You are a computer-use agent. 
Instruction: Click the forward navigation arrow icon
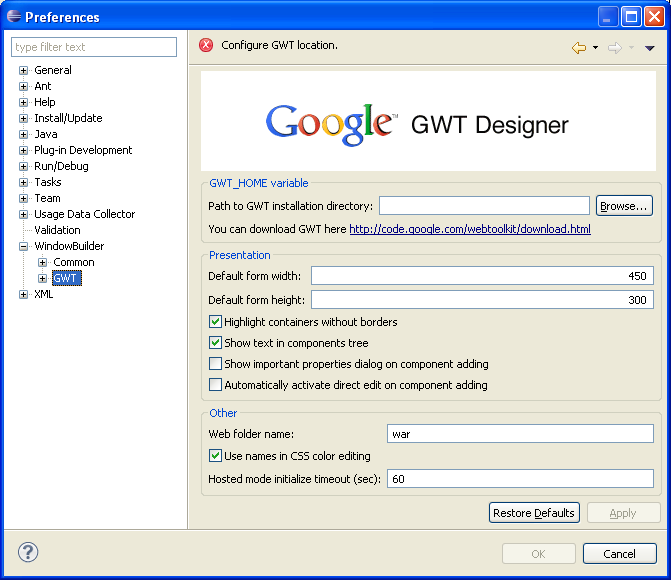click(615, 48)
